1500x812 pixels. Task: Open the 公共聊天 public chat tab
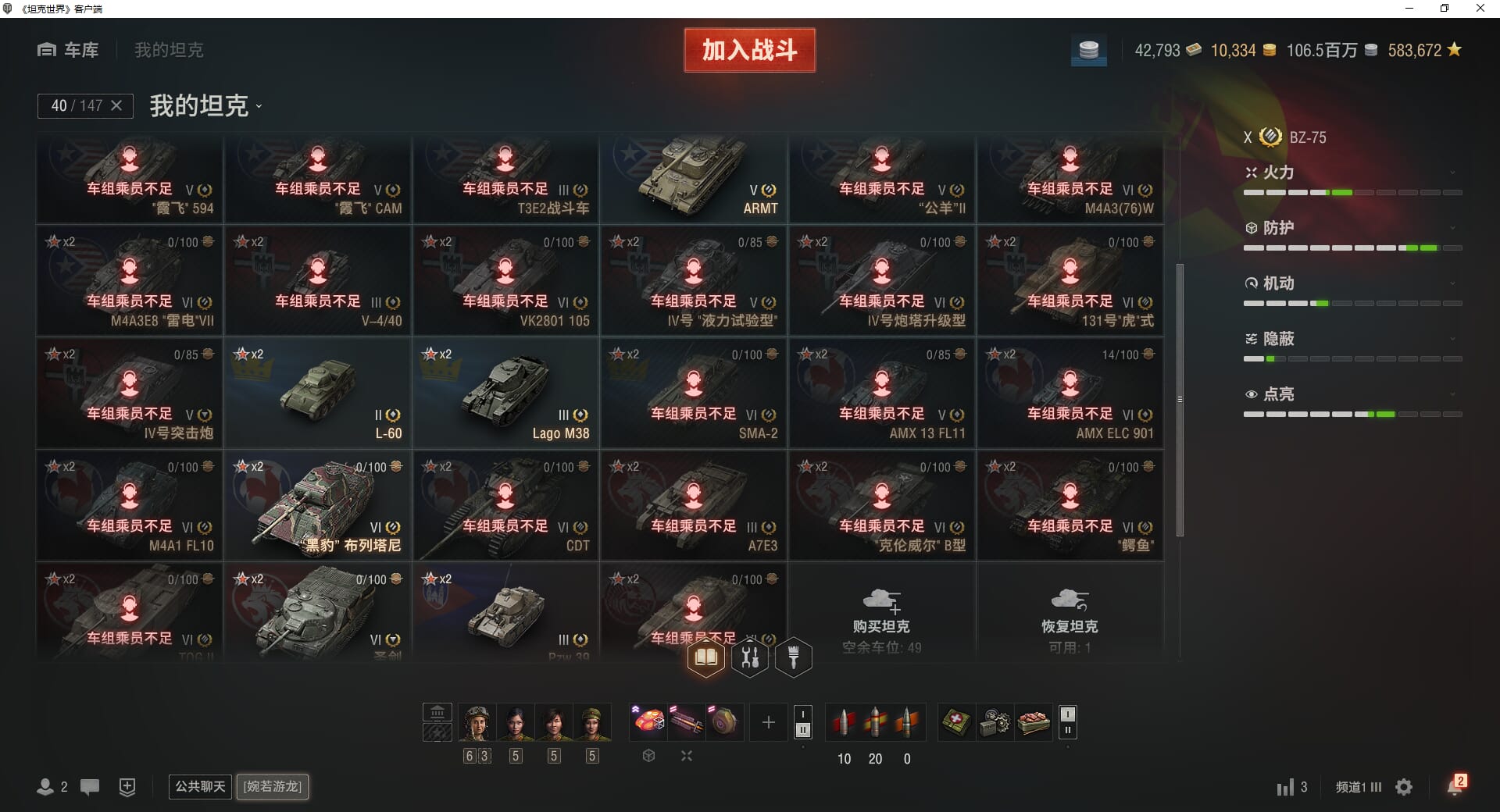[x=200, y=786]
